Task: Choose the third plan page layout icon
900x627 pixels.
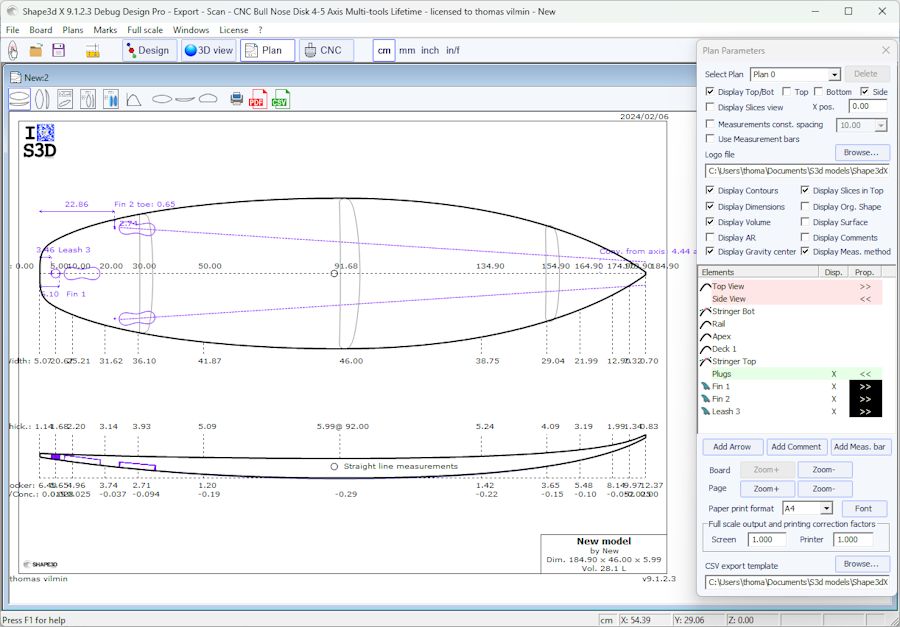Action: coord(65,99)
